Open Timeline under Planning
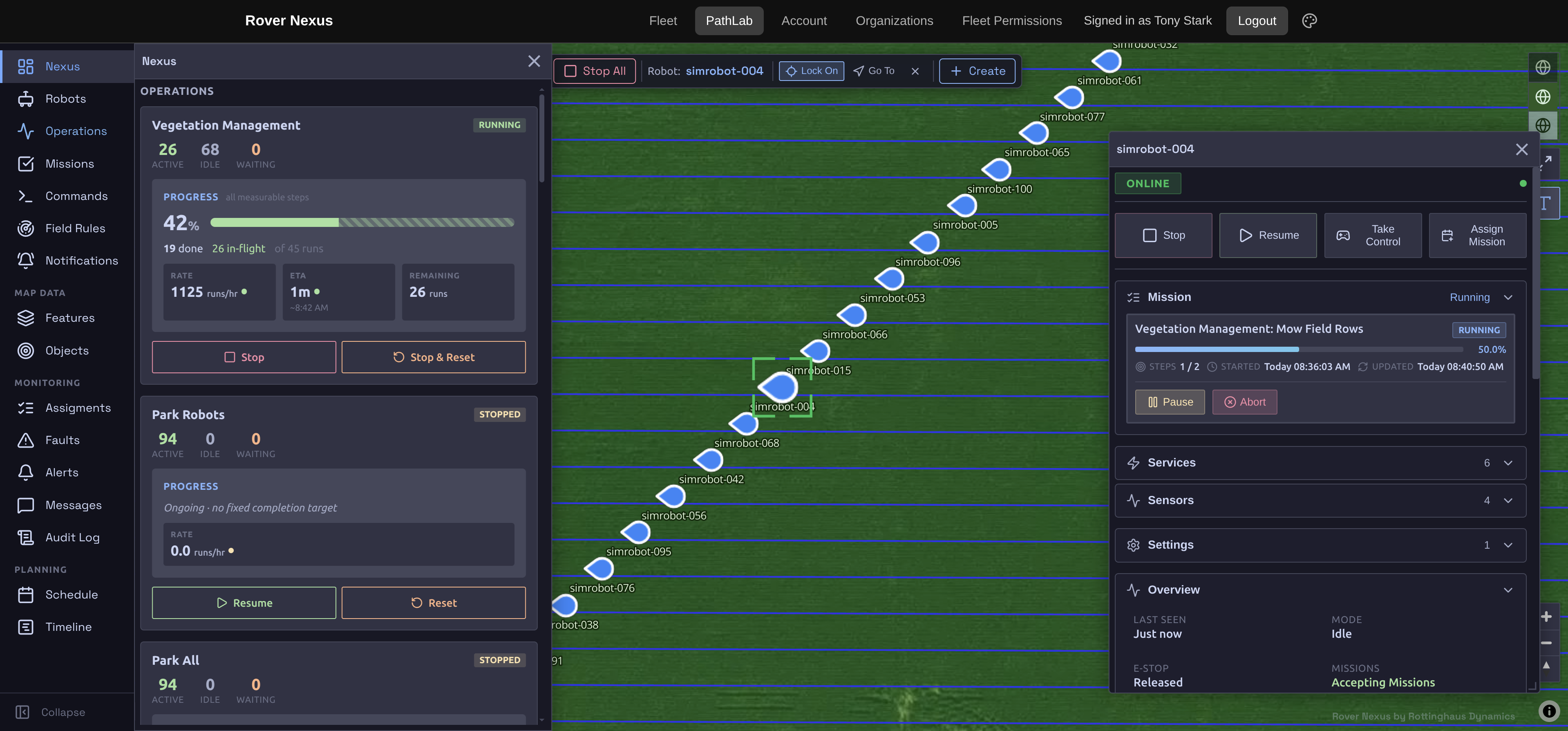 click(x=67, y=627)
